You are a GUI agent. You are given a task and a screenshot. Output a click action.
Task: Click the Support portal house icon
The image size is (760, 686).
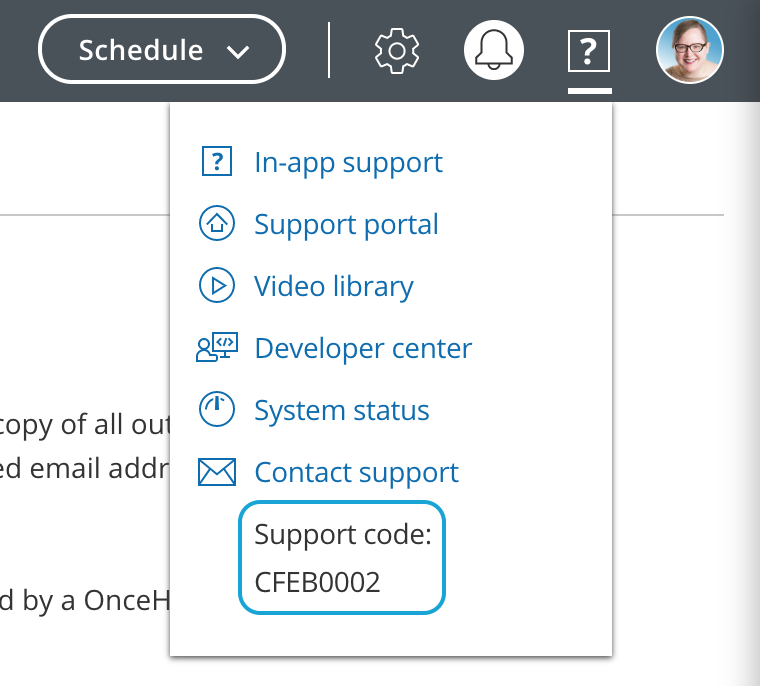pos(217,224)
